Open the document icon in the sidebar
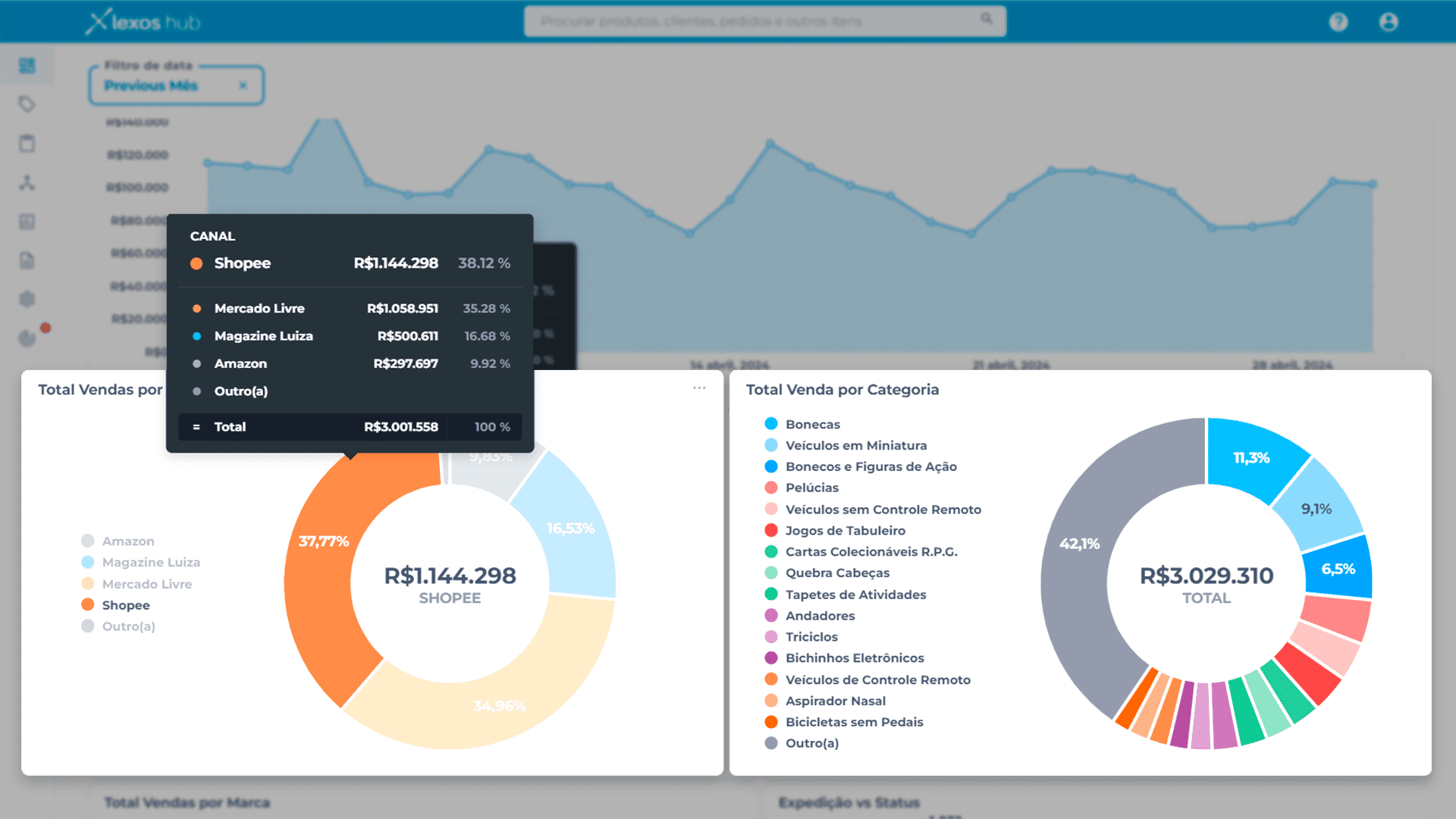The image size is (1456, 819). coord(27,260)
